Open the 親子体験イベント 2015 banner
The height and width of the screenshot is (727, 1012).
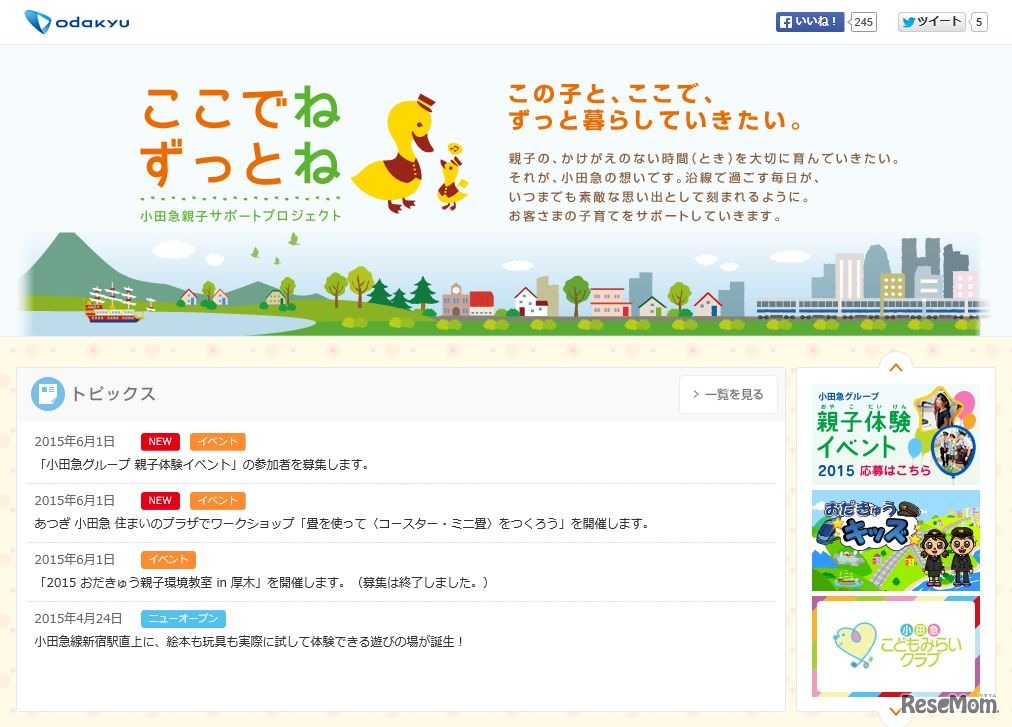(896, 435)
